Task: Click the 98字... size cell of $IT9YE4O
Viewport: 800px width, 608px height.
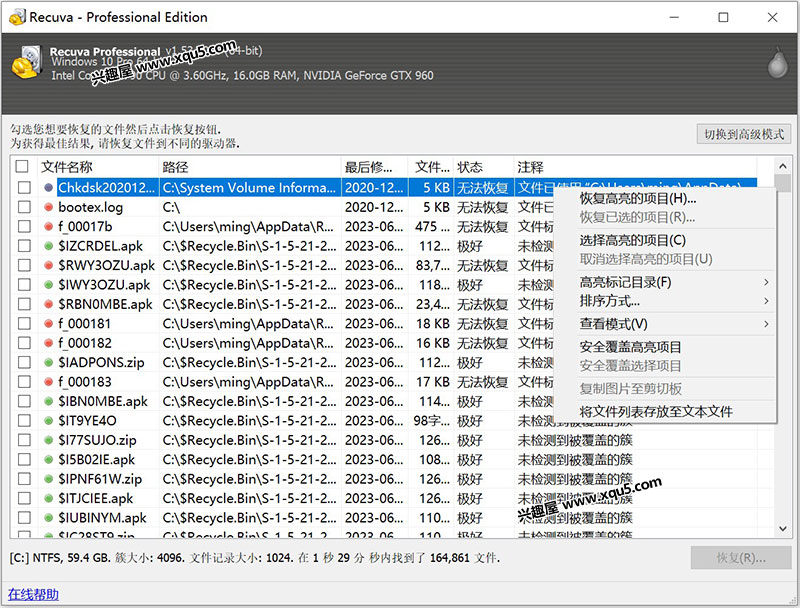Action: click(432, 421)
